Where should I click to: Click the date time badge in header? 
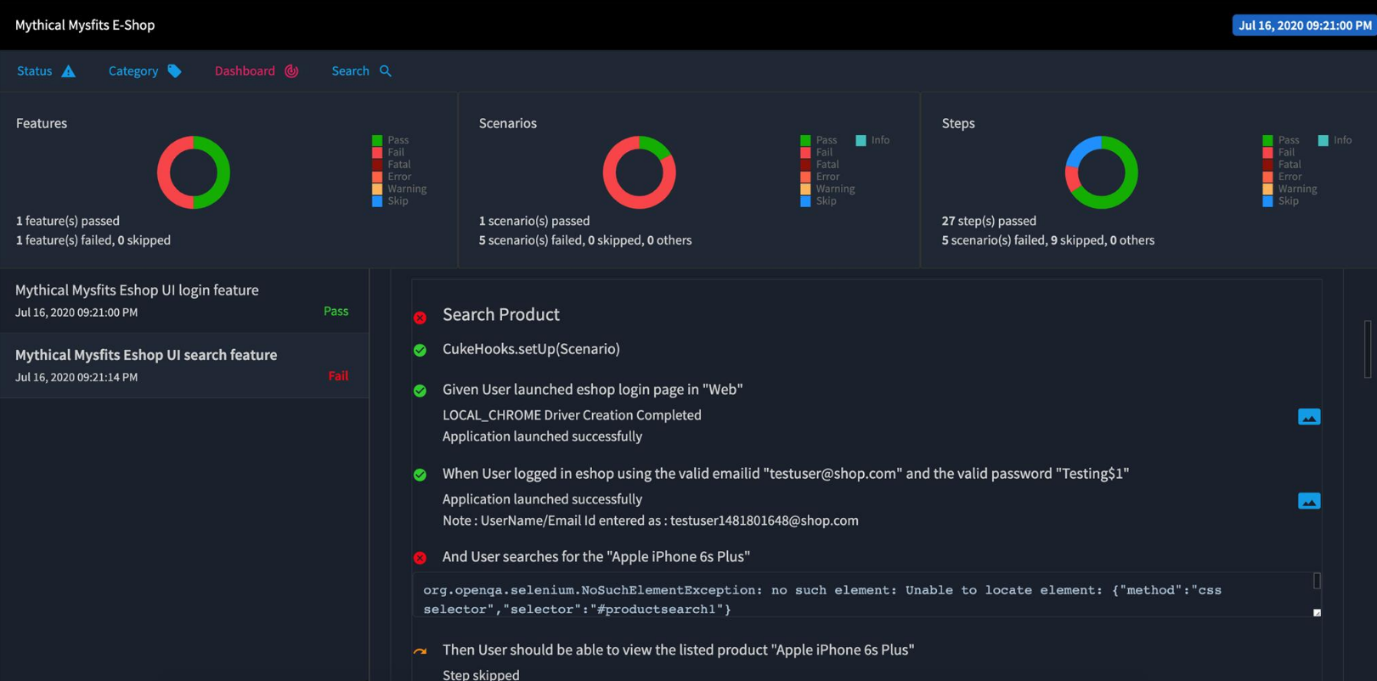[x=1304, y=25]
